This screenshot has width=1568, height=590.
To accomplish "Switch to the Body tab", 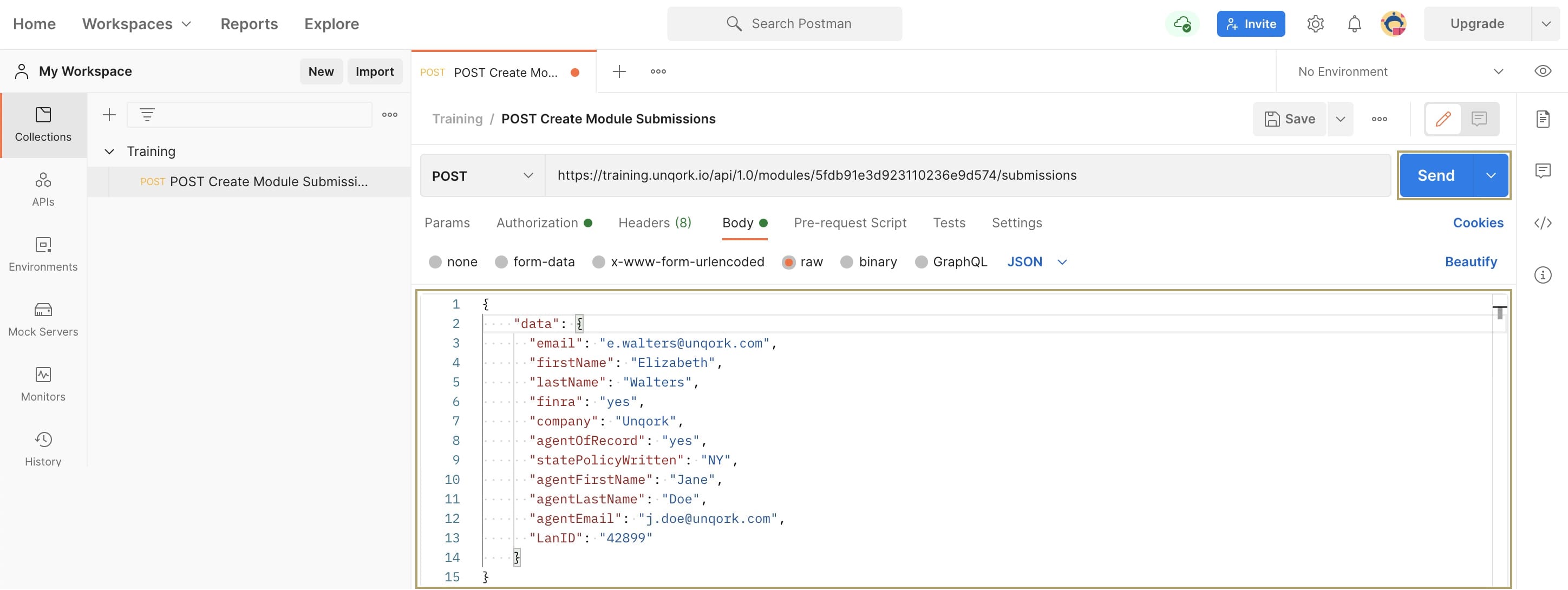I will coord(744,222).
